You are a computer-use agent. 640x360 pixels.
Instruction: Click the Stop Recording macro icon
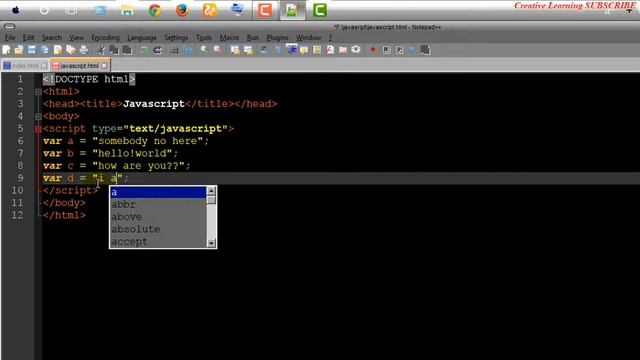click(x=387, y=50)
